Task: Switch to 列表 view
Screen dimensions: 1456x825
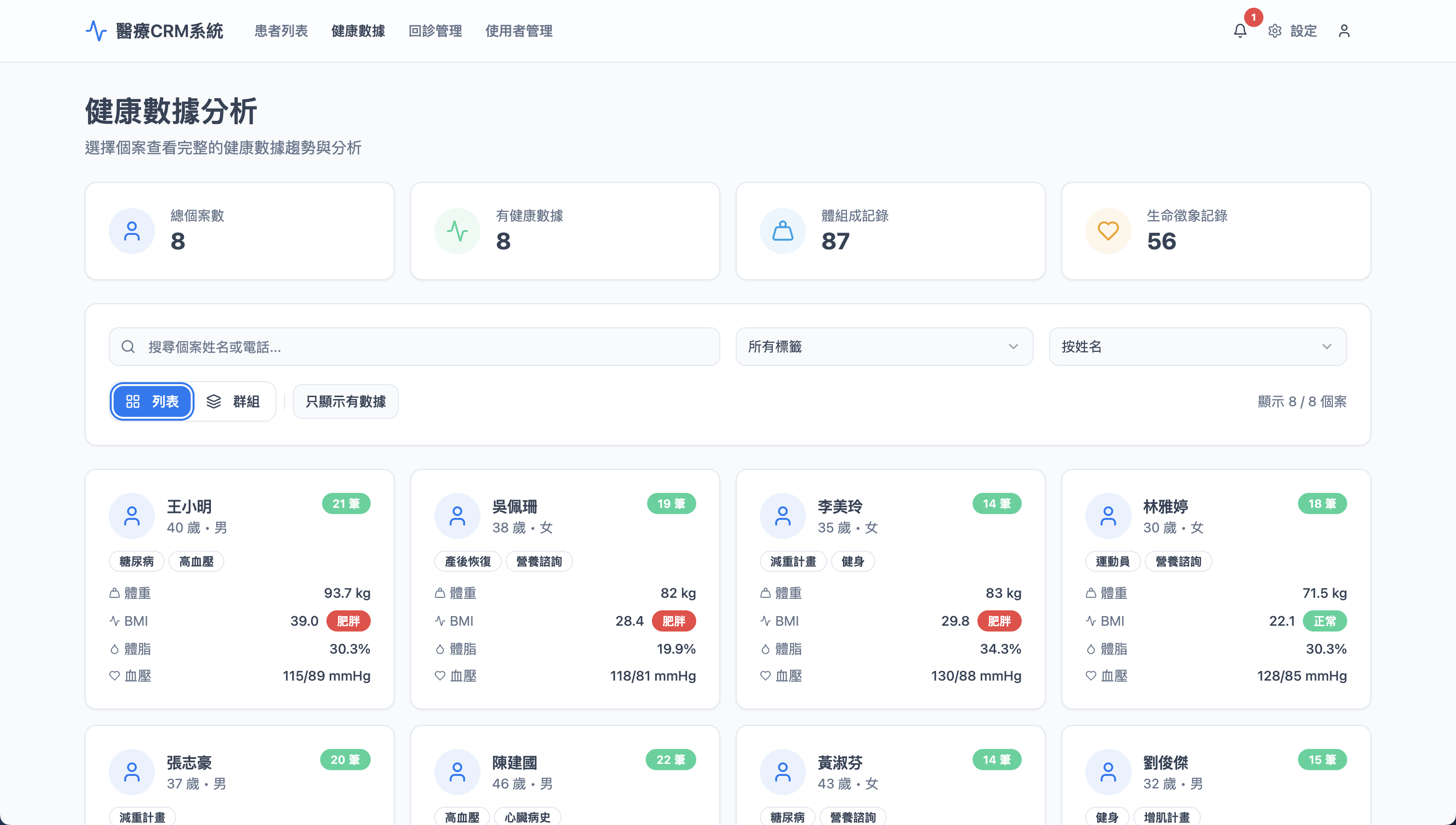Action: (x=152, y=401)
